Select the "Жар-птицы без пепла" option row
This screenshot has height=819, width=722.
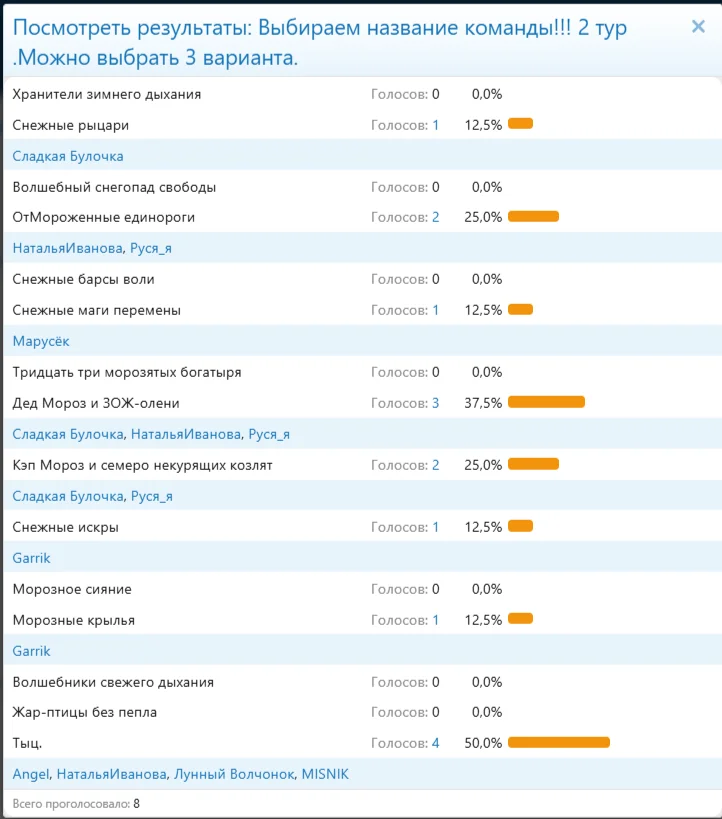(x=85, y=712)
